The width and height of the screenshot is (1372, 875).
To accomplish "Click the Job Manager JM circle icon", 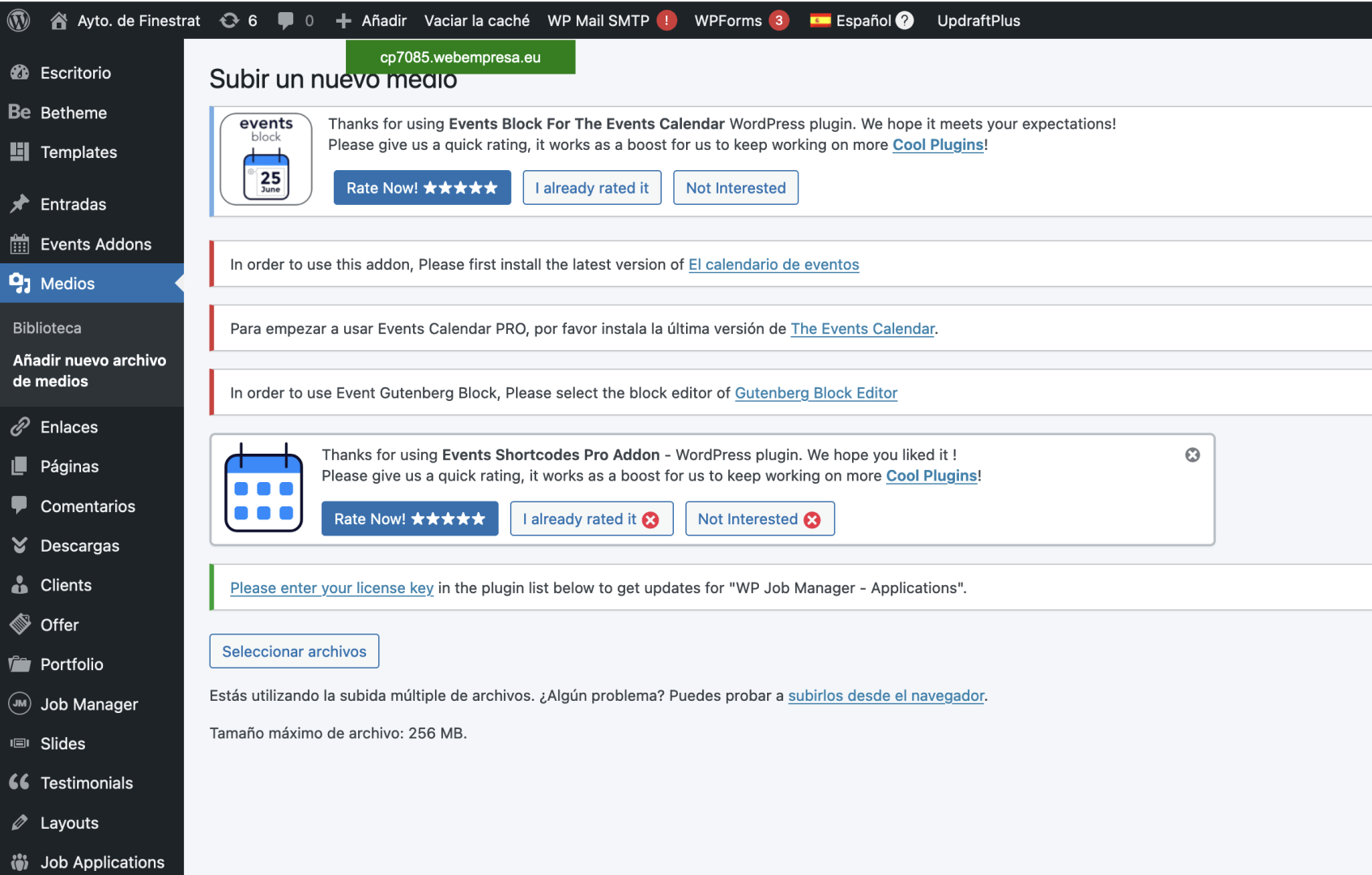I will click(19, 703).
